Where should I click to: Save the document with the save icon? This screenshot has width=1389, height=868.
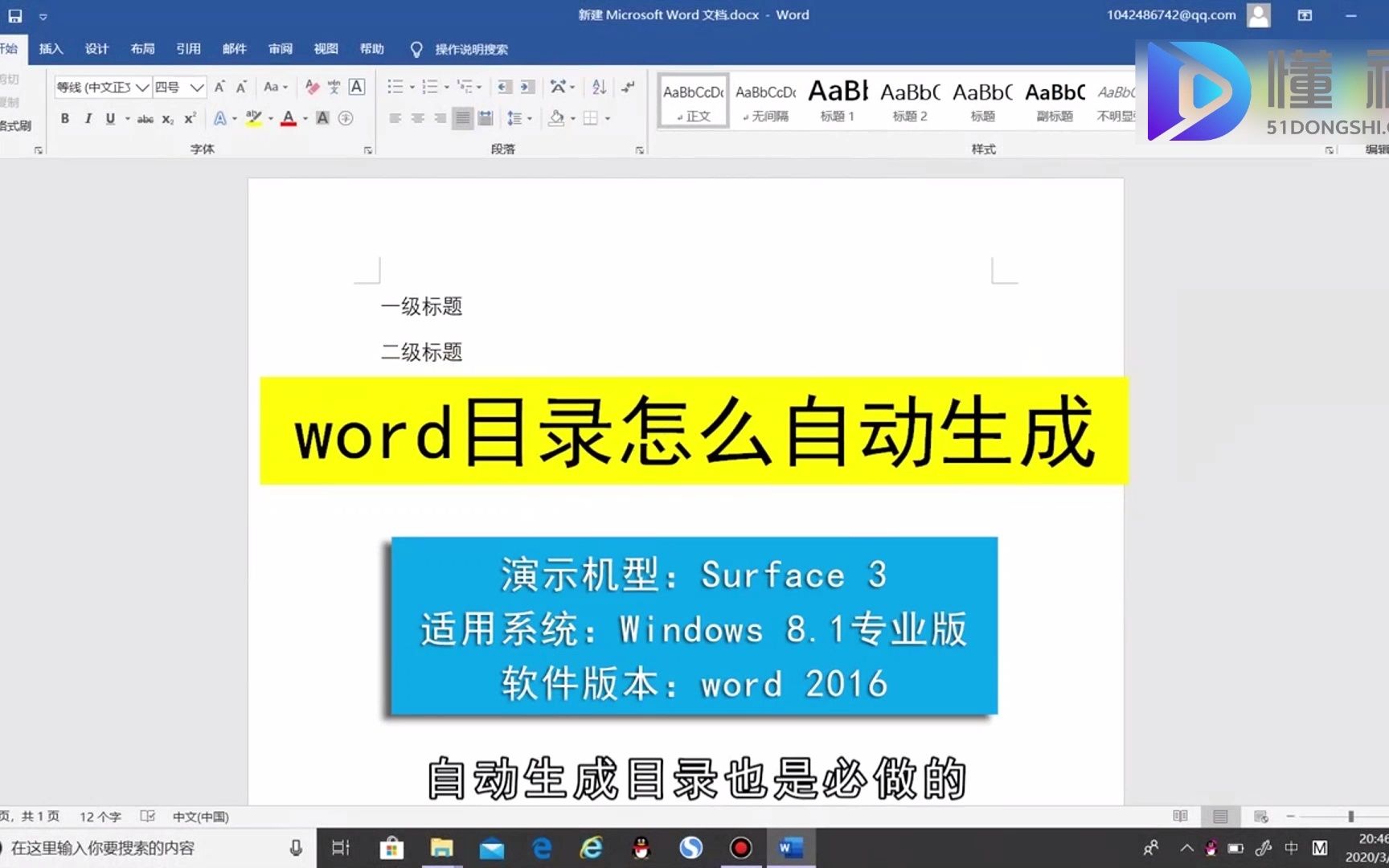[14, 15]
